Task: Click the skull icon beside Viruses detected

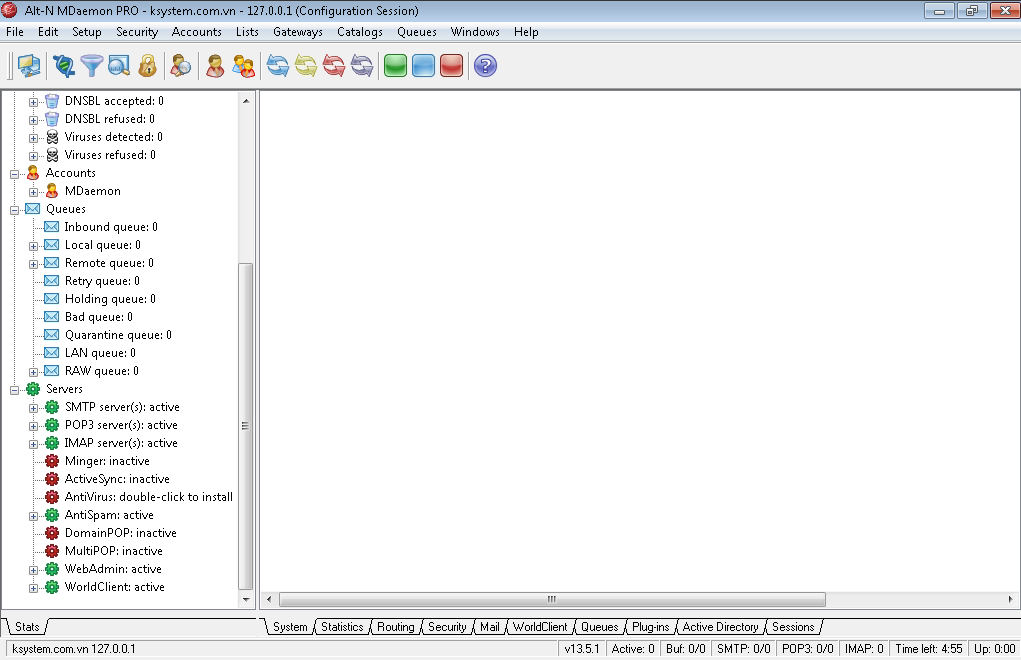Action: click(52, 137)
